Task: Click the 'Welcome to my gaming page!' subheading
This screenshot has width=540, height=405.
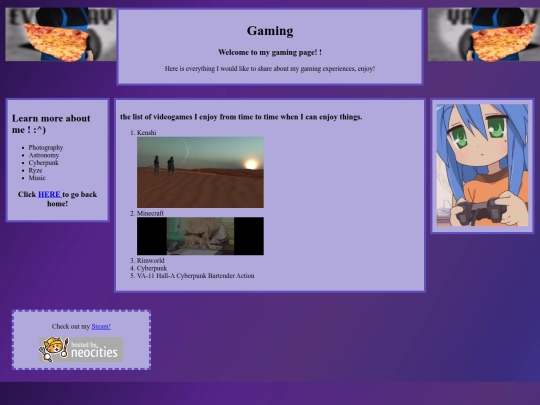Action: pyautogui.click(x=270, y=52)
